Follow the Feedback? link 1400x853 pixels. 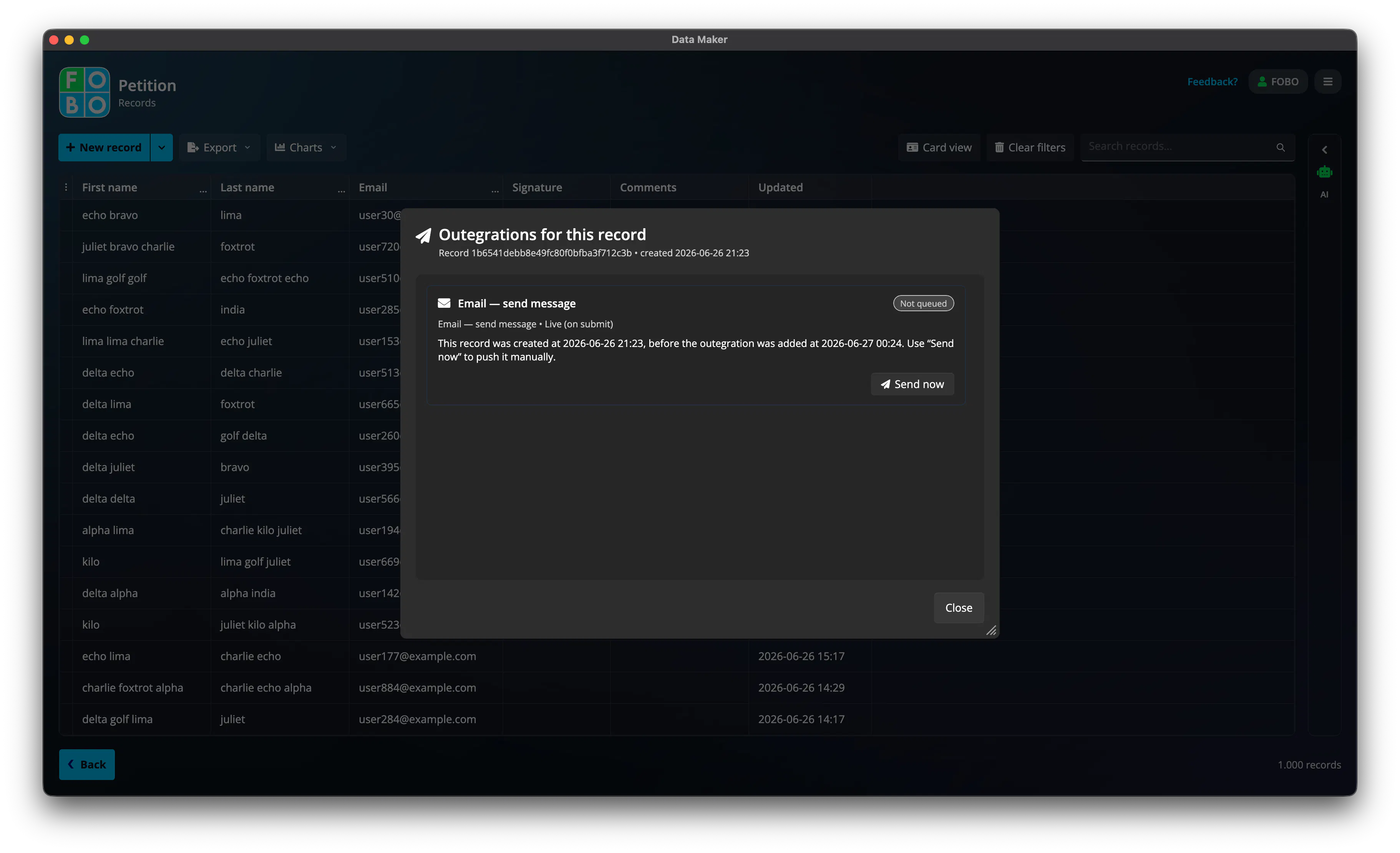1212,82
